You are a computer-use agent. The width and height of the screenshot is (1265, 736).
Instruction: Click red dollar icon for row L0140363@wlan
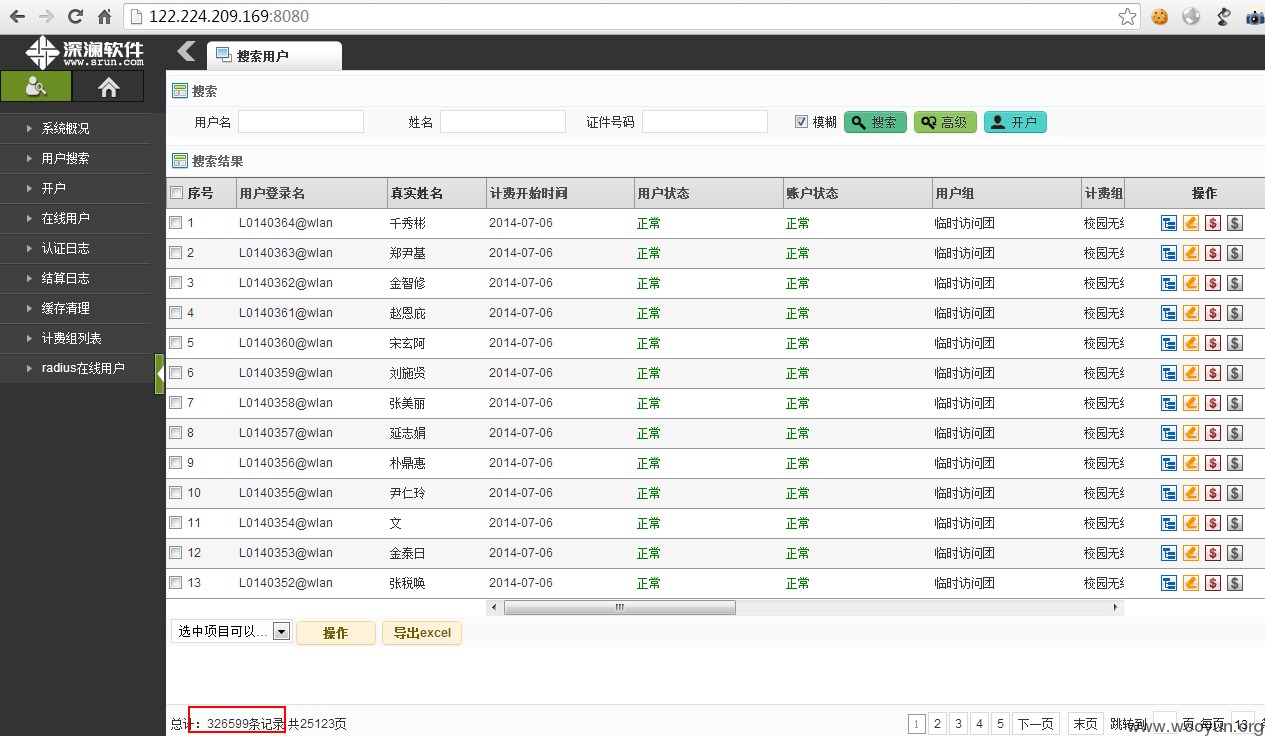(x=1213, y=253)
